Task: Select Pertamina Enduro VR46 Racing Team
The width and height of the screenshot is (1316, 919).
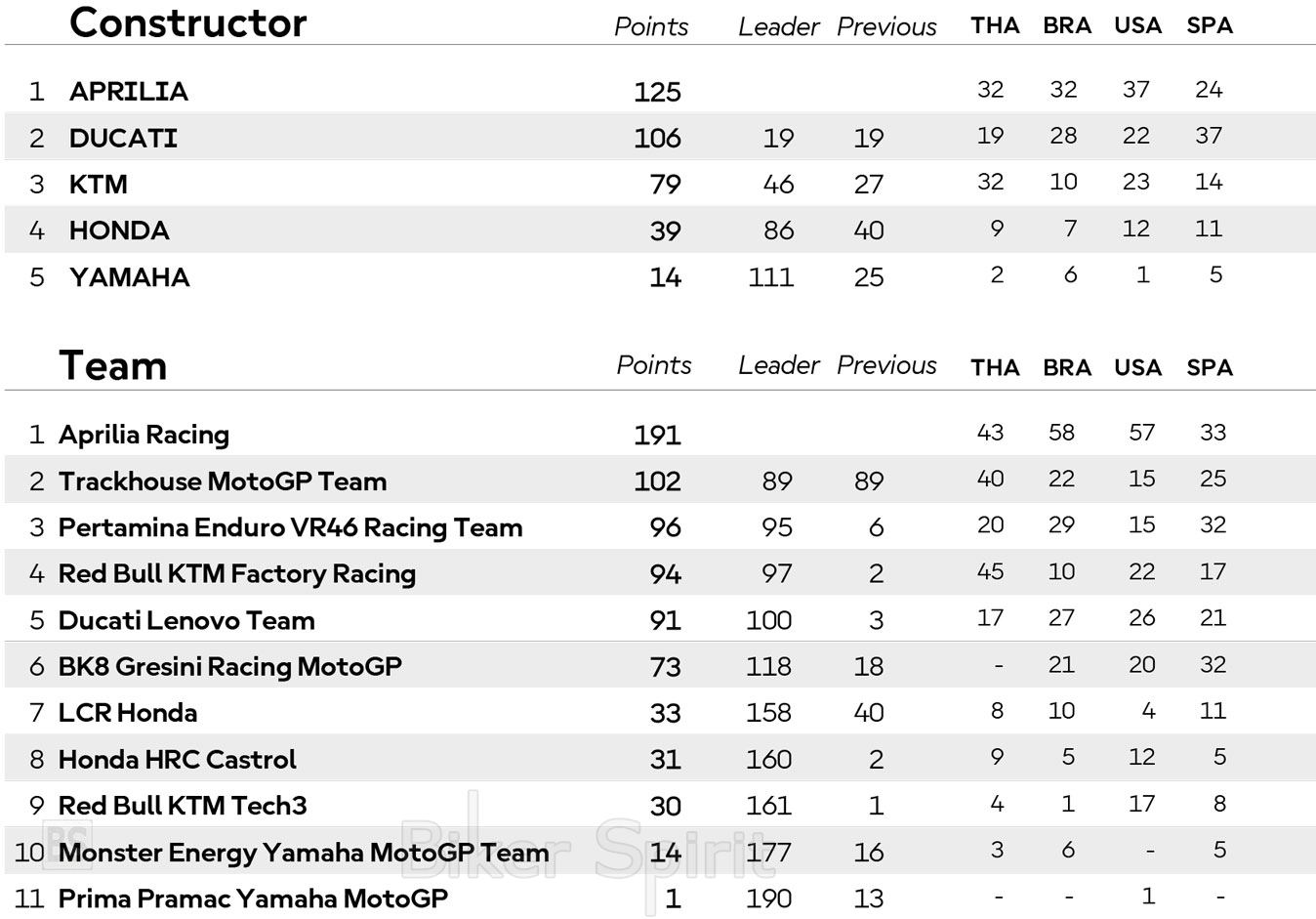Action: point(290,527)
